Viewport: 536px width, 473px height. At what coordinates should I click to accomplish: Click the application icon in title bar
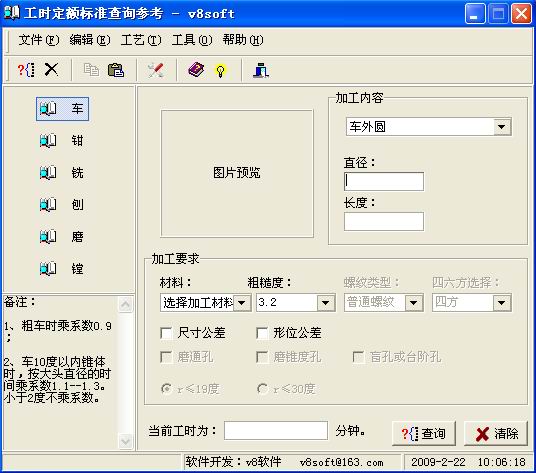pyautogui.click(x=12, y=13)
